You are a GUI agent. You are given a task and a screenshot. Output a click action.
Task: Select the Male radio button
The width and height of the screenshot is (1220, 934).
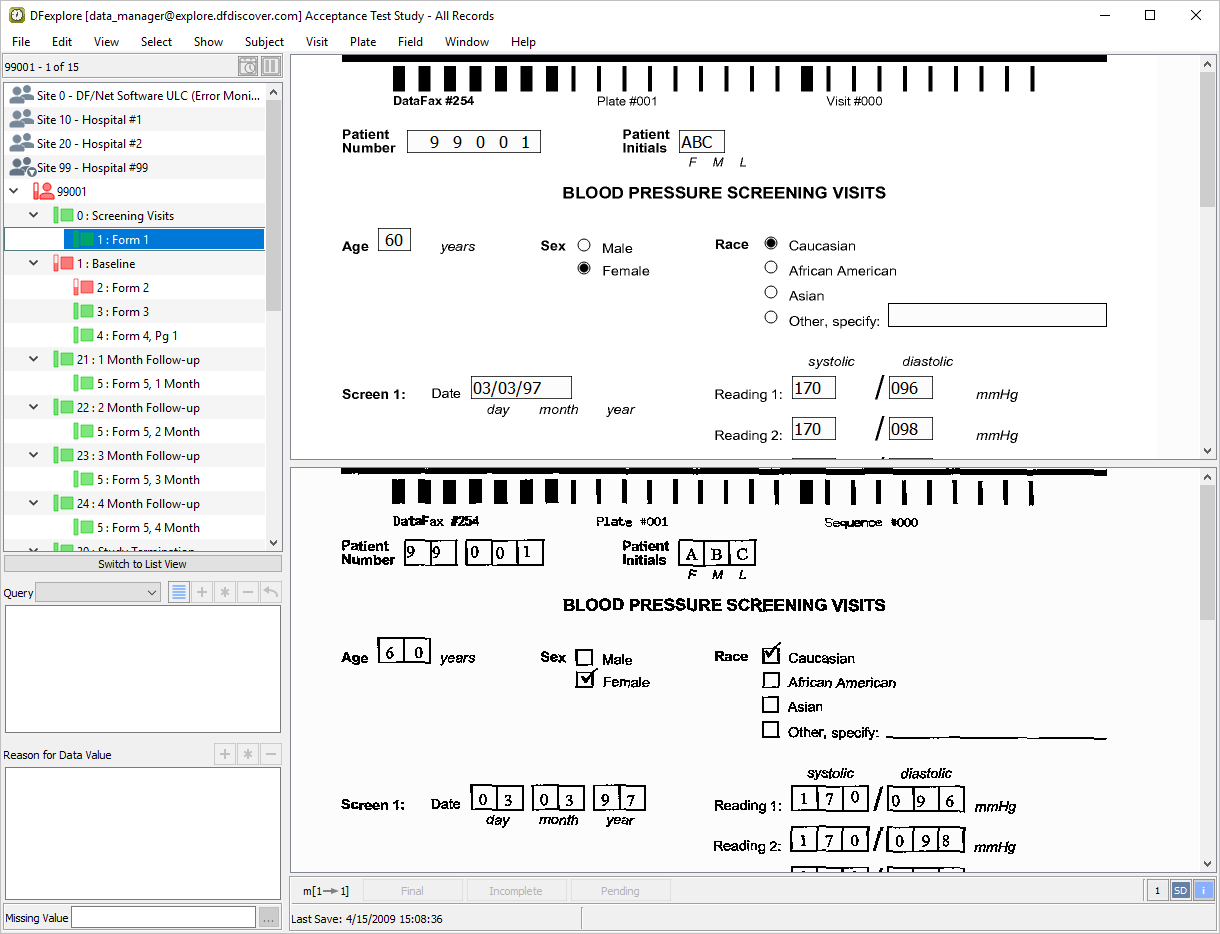coord(584,247)
